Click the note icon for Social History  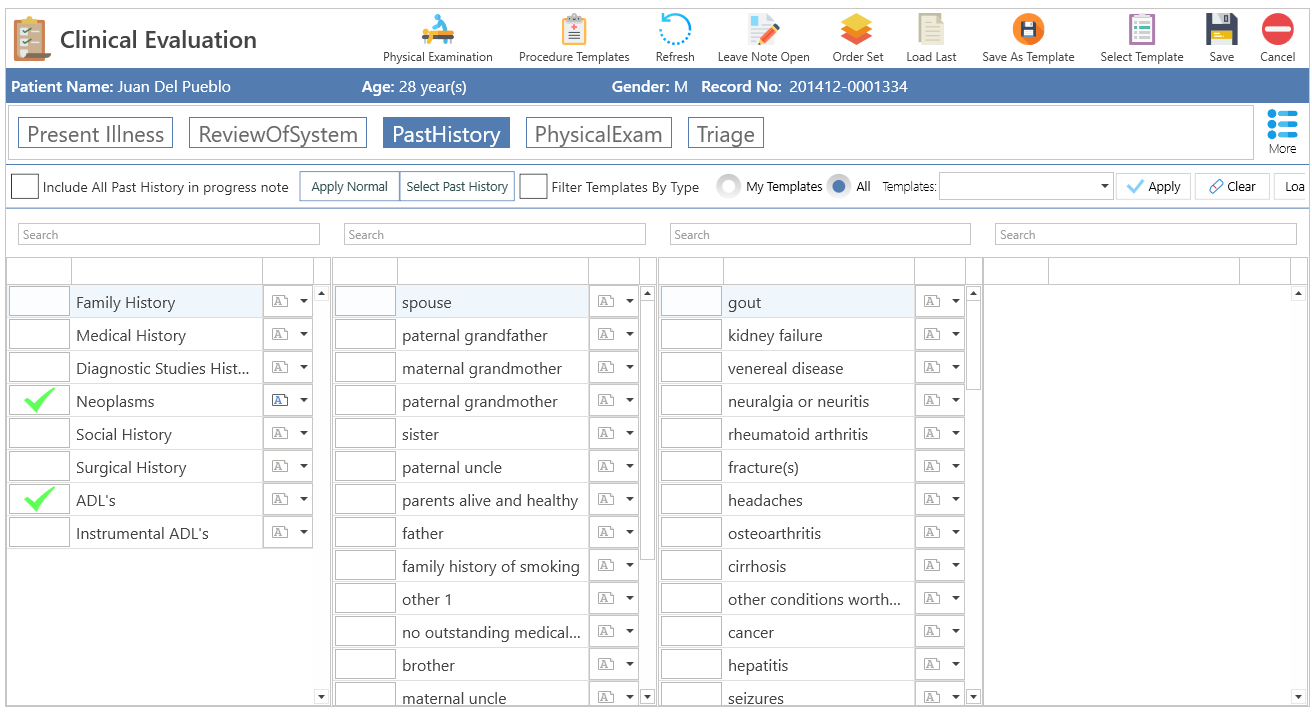[x=280, y=434]
